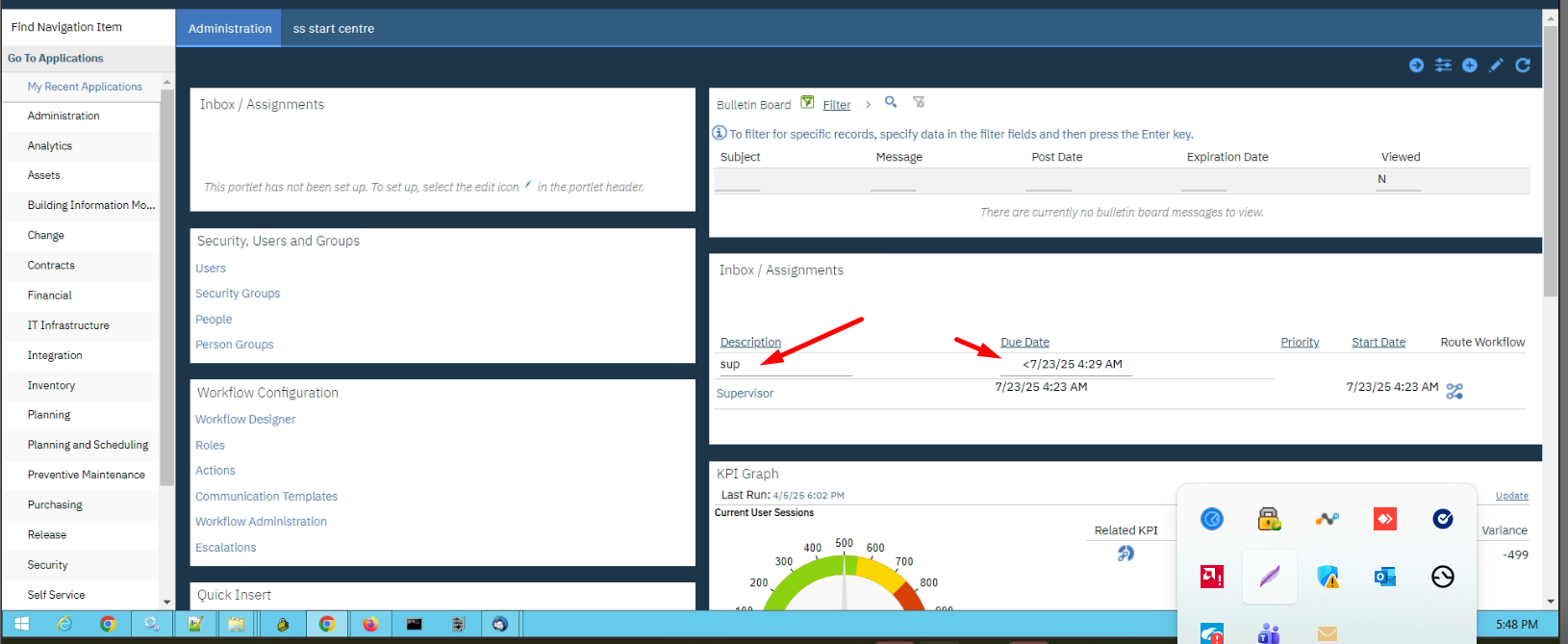This screenshot has width=1568, height=644.
Task: Click the purple feather tray icon
Action: [1270, 577]
